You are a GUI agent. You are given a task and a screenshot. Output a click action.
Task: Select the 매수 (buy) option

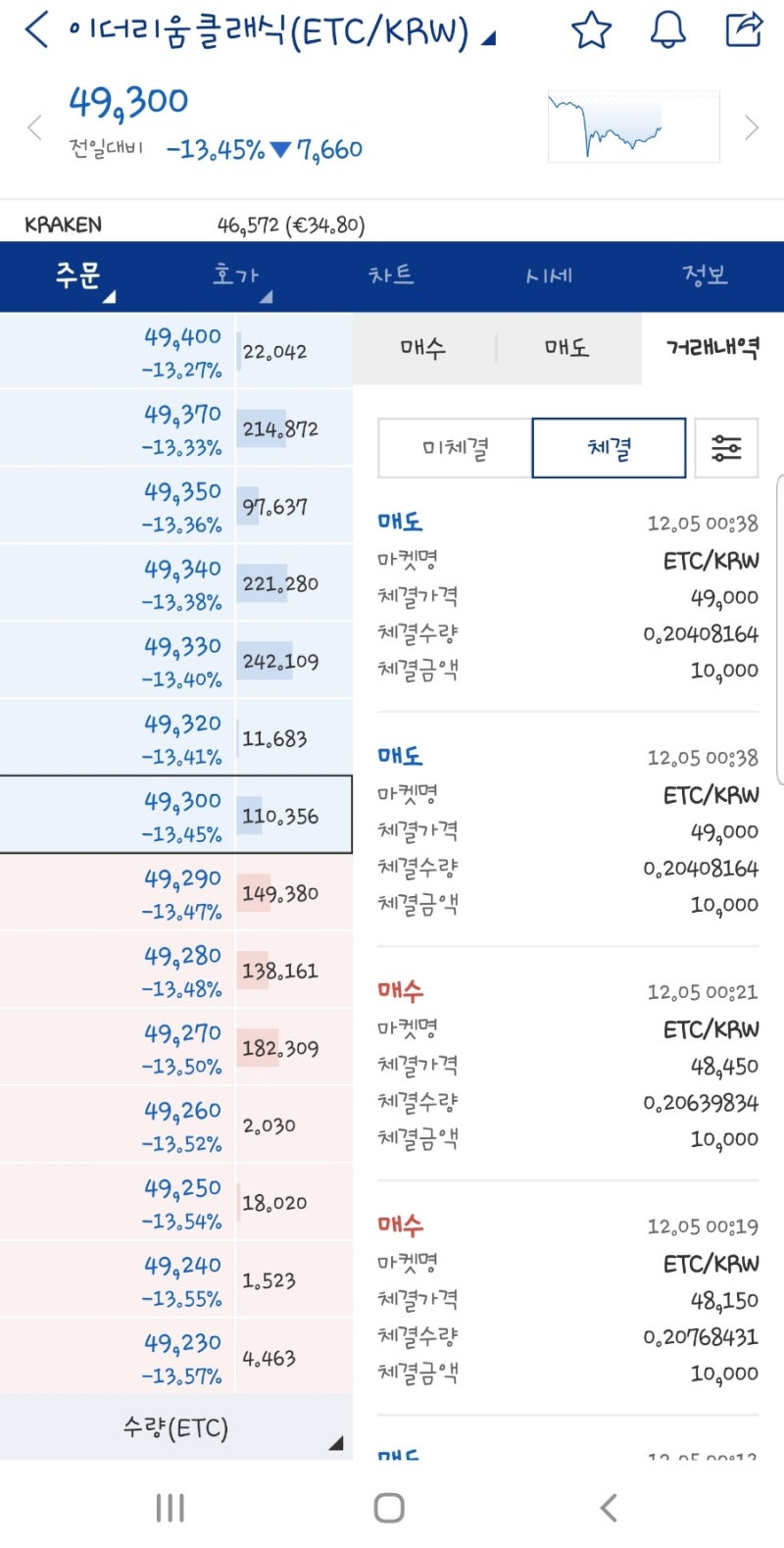coord(422,348)
